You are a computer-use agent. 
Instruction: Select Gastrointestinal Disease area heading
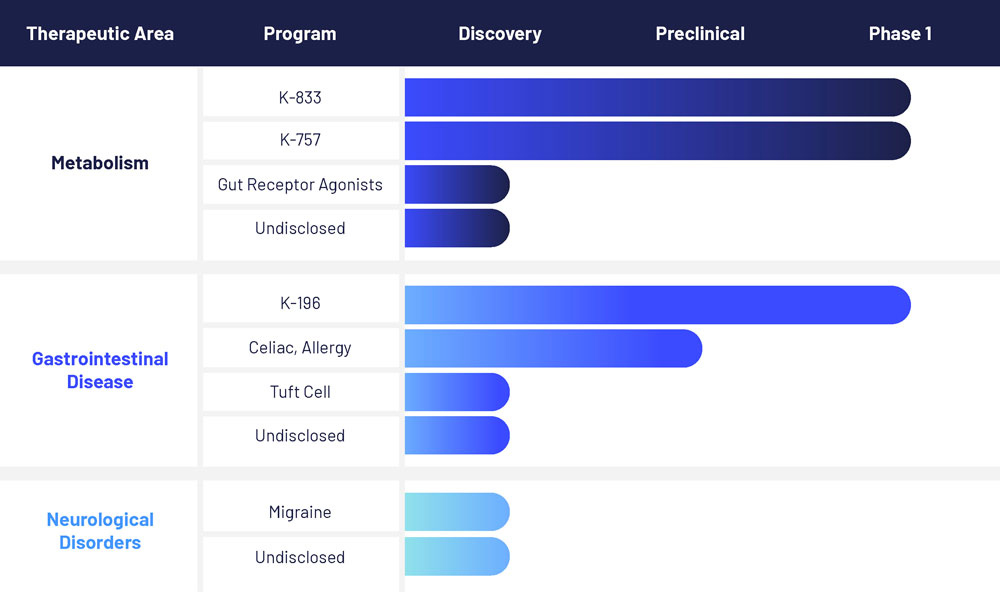tap(100, 370)
